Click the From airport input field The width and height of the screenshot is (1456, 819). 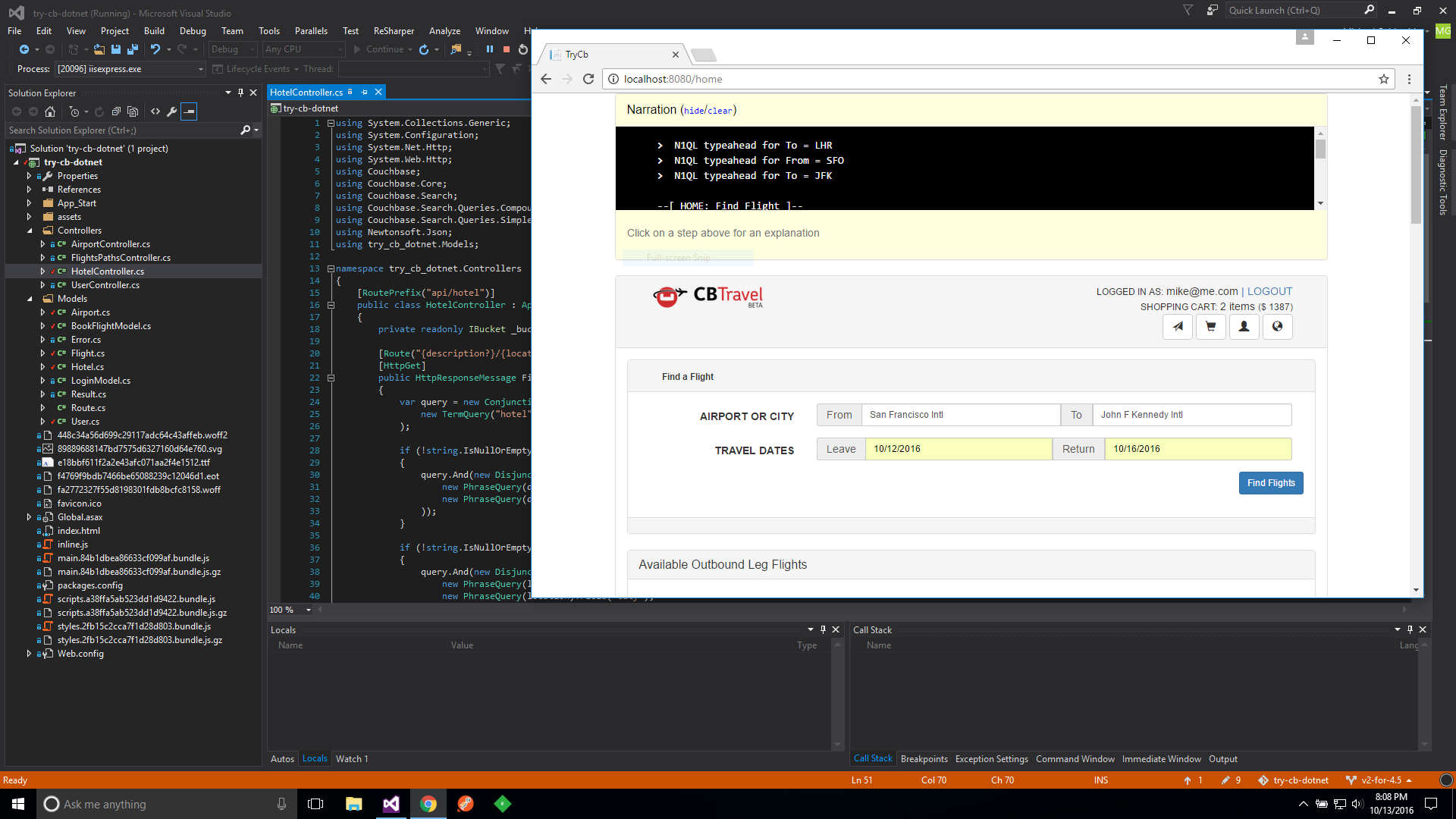coord(961,415)
